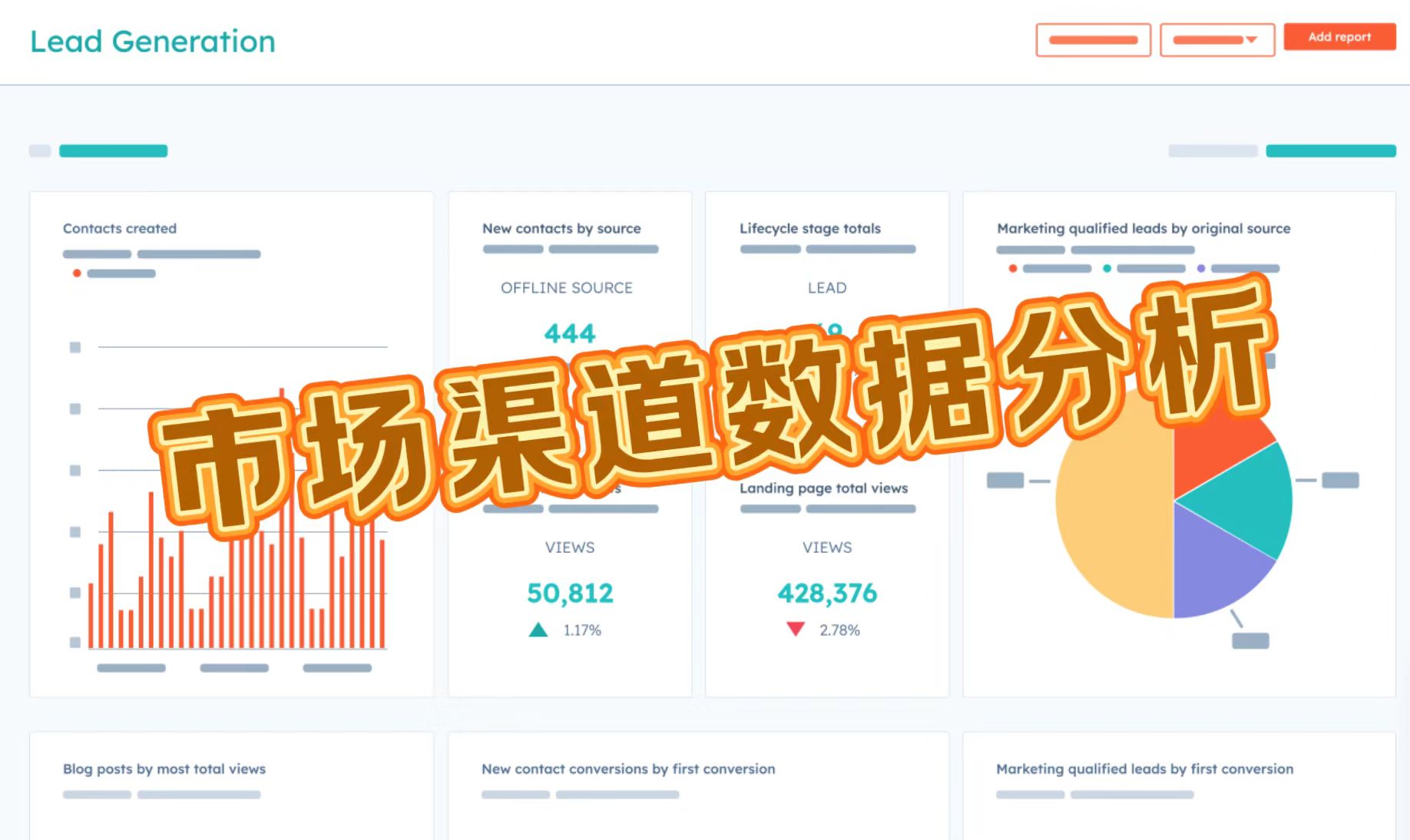The image size is (1410, 840).
Task: Toggle the right teal filter pill above the dashboard
Action: 1331,150
